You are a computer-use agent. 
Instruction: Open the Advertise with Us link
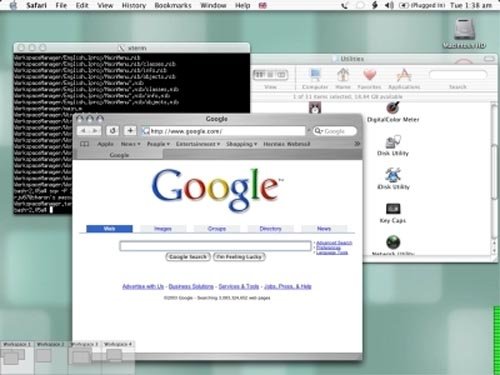[x=143, y=286]
